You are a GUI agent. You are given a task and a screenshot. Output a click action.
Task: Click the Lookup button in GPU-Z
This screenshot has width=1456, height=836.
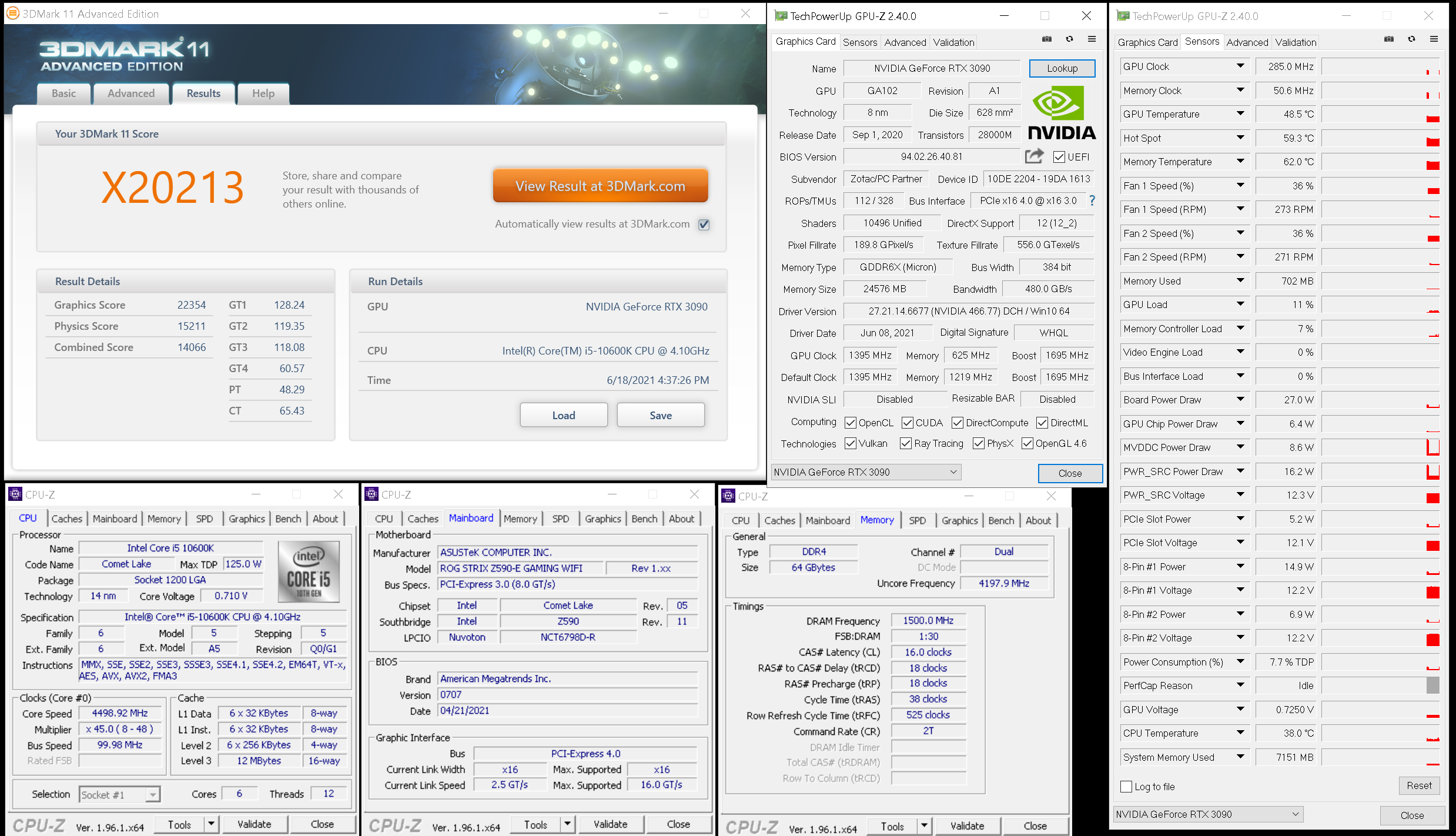pyautogui.click(x=1062, y=68)
